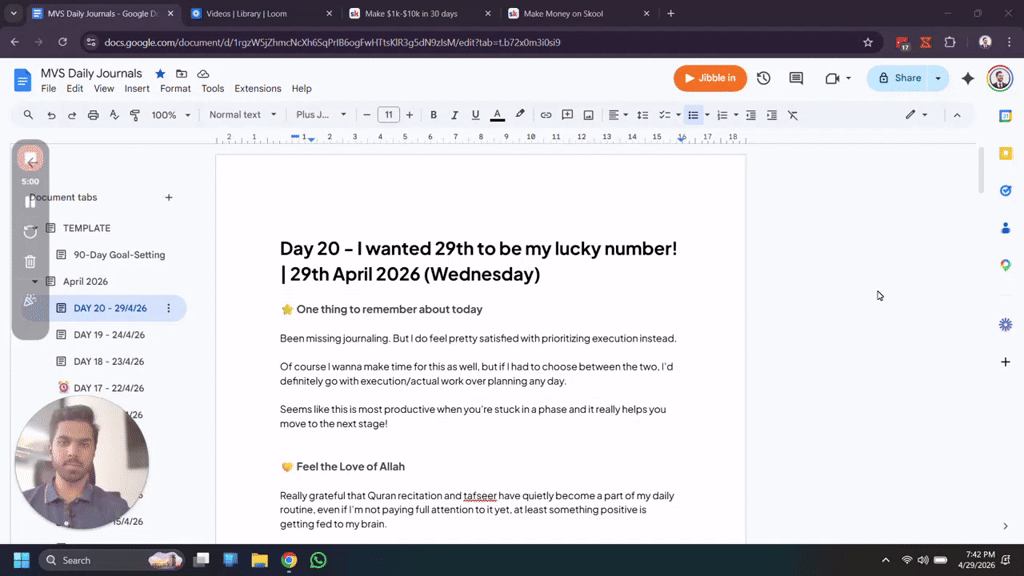
Task: Bookmark this page with the star
Action: click(868, 42)
